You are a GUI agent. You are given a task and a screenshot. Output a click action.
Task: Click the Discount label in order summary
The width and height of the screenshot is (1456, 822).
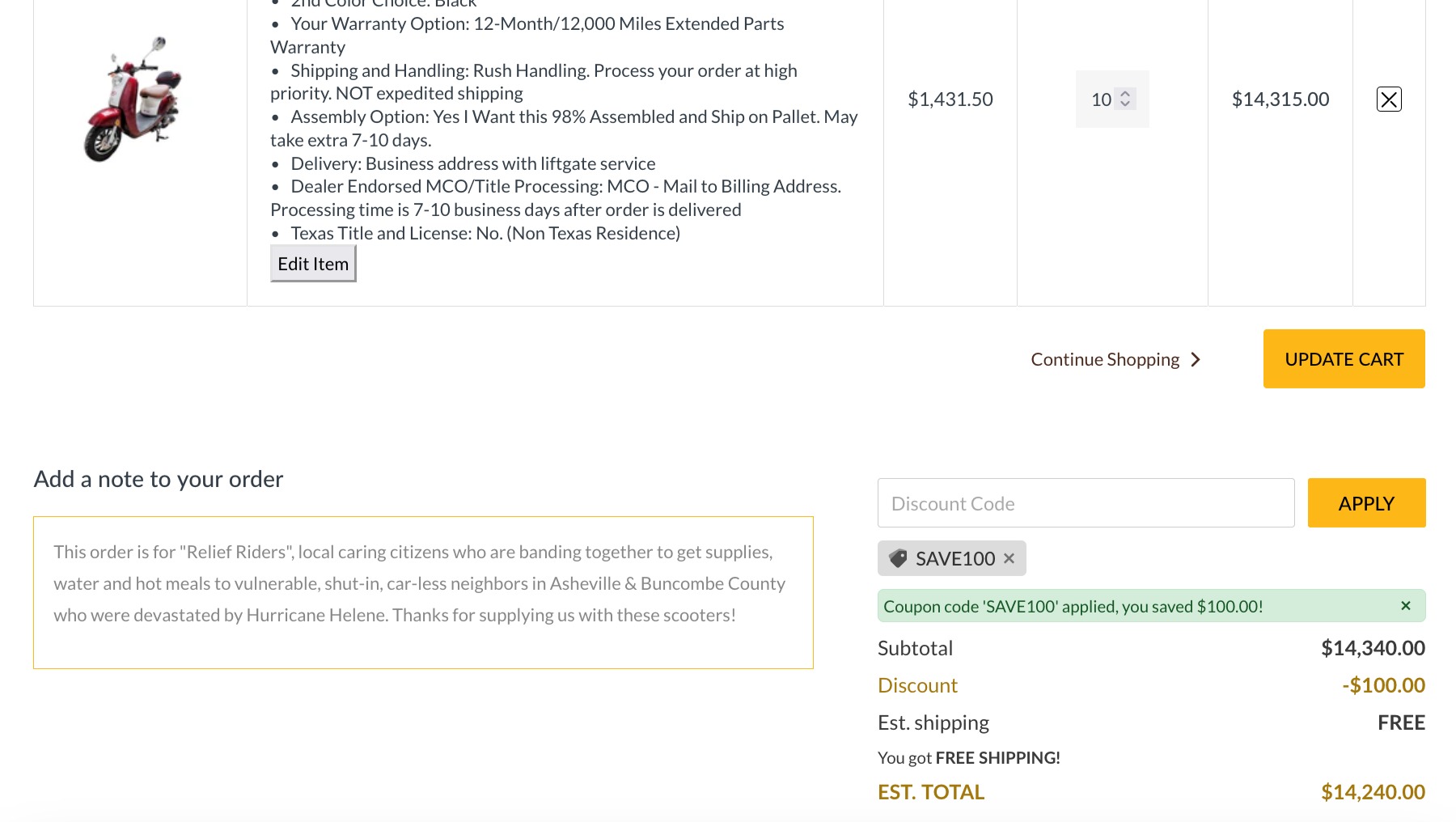coord(917,685)
